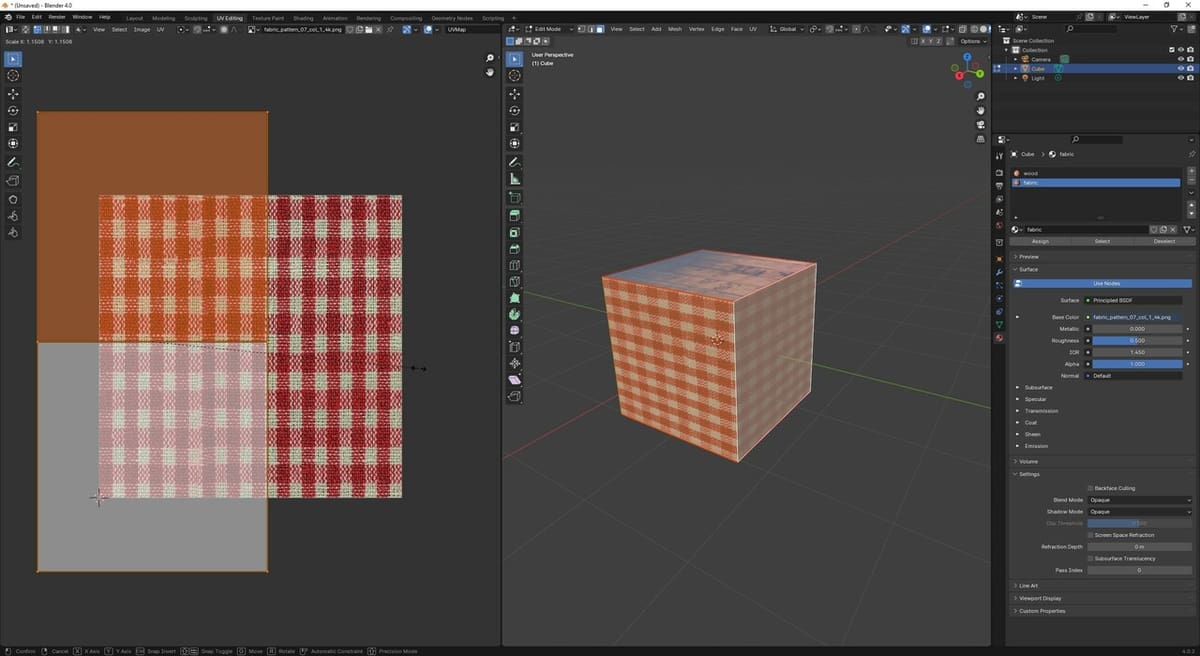This screenshot has width=1200, height=656.
Task: Activate the Edge Slide tool
Action: point(514,347)
